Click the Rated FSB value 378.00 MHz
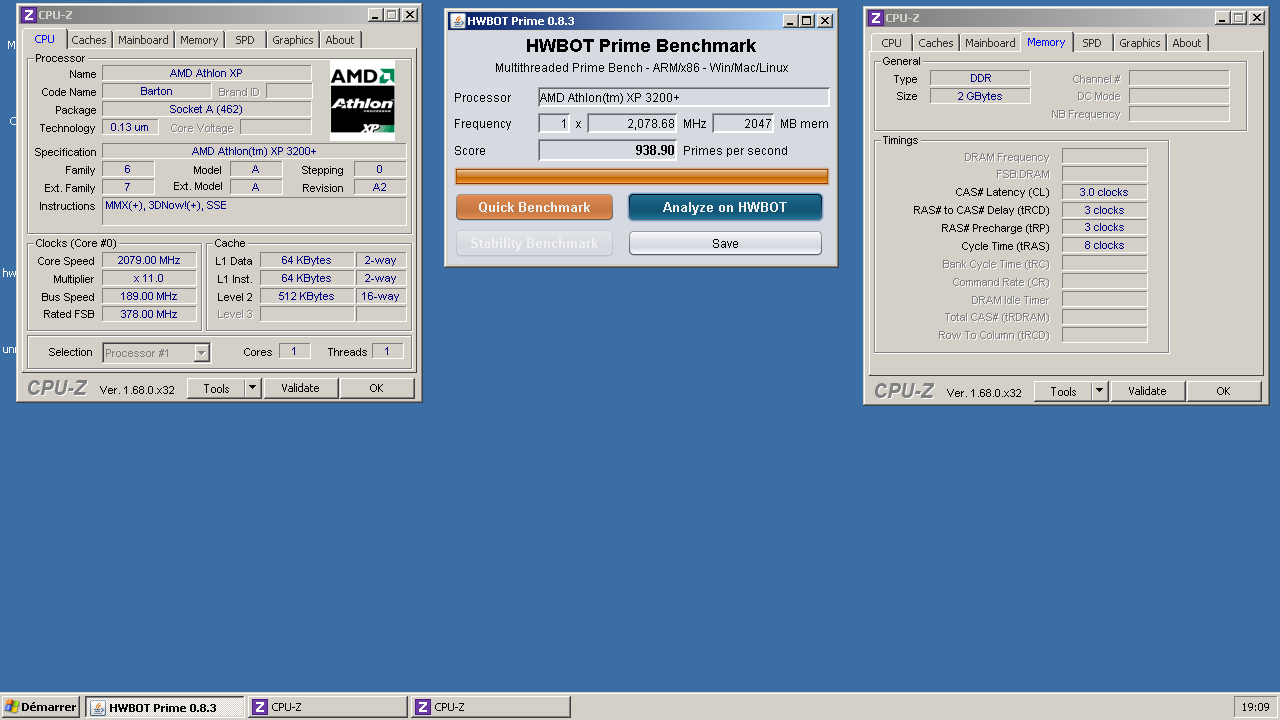Viewport: 1280px width, 720px height. [x=148, y=314]
